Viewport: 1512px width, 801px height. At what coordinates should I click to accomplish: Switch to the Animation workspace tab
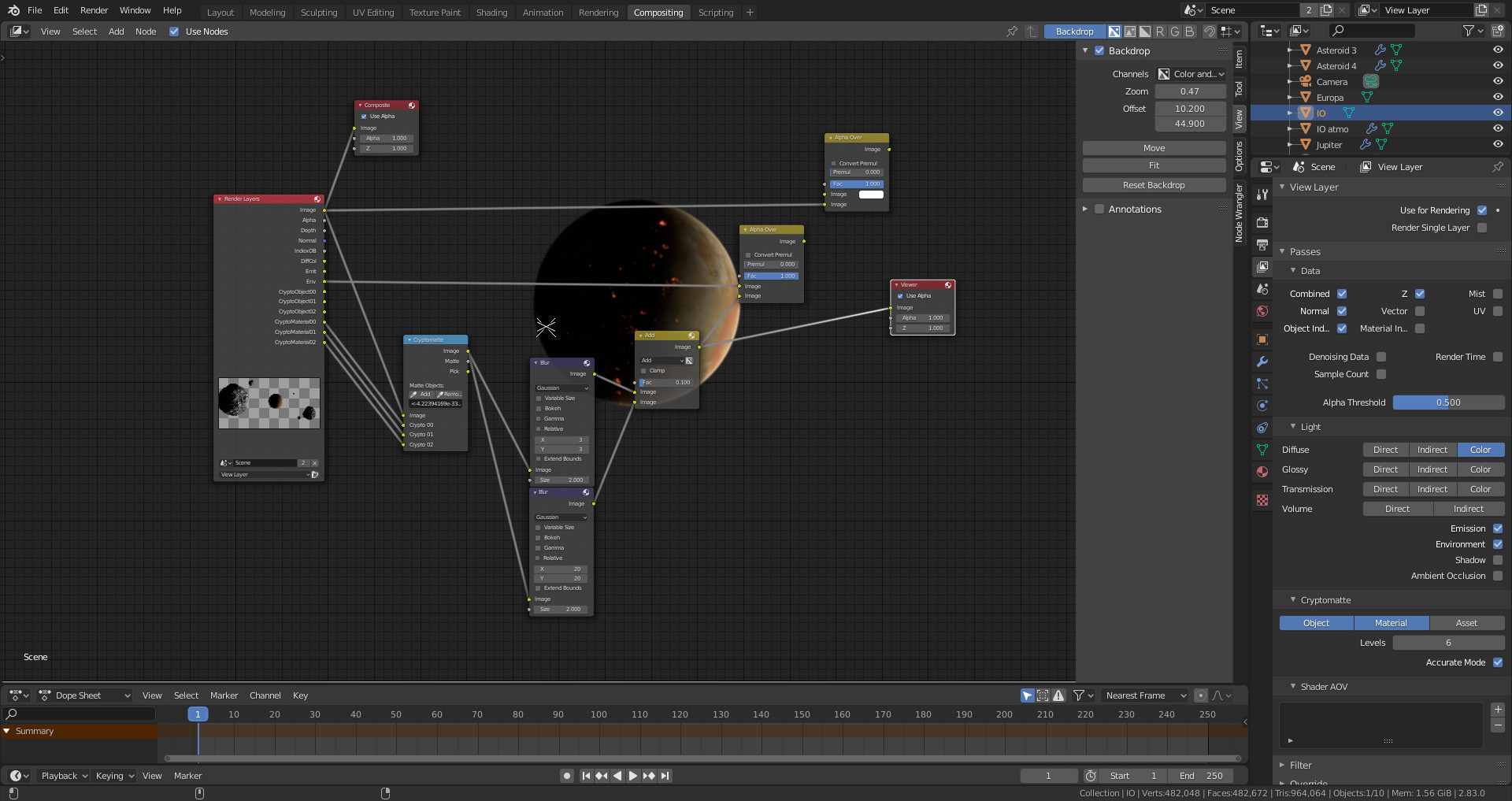pyautogui.click(x=543, y=13)
